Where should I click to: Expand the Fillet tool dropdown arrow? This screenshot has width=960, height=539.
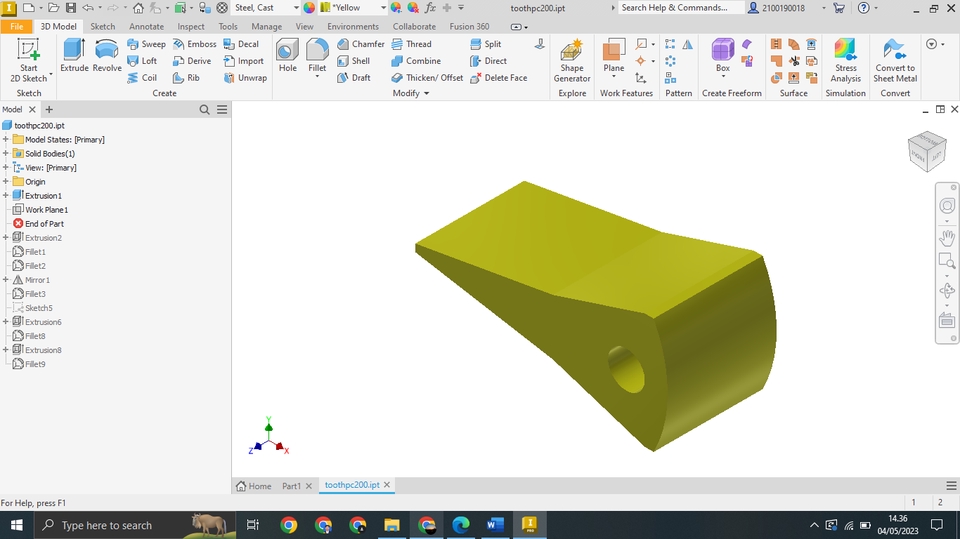tap(317, 77)
